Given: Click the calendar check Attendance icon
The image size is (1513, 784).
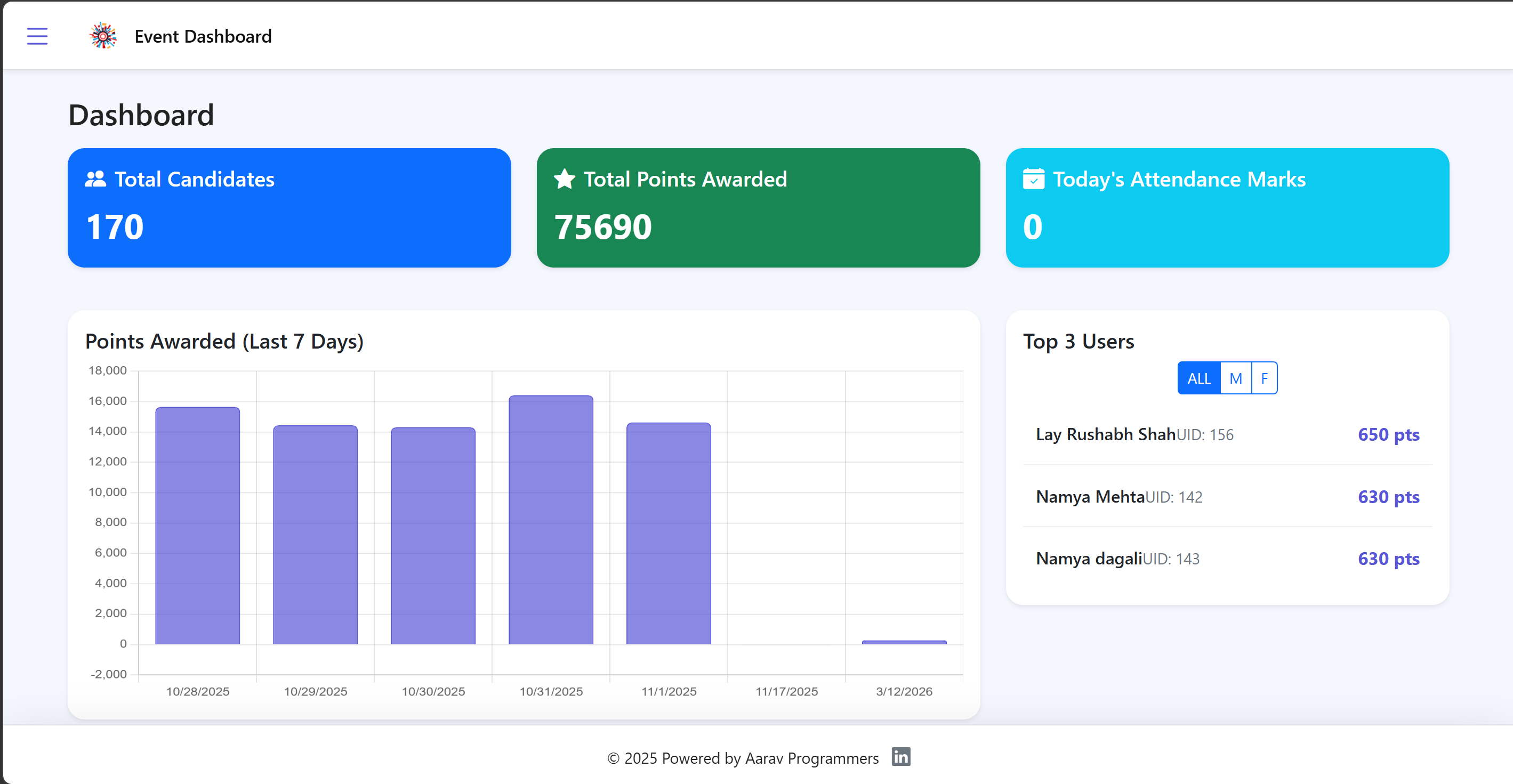Looking at the screenshot, I should coord(1033,179).
